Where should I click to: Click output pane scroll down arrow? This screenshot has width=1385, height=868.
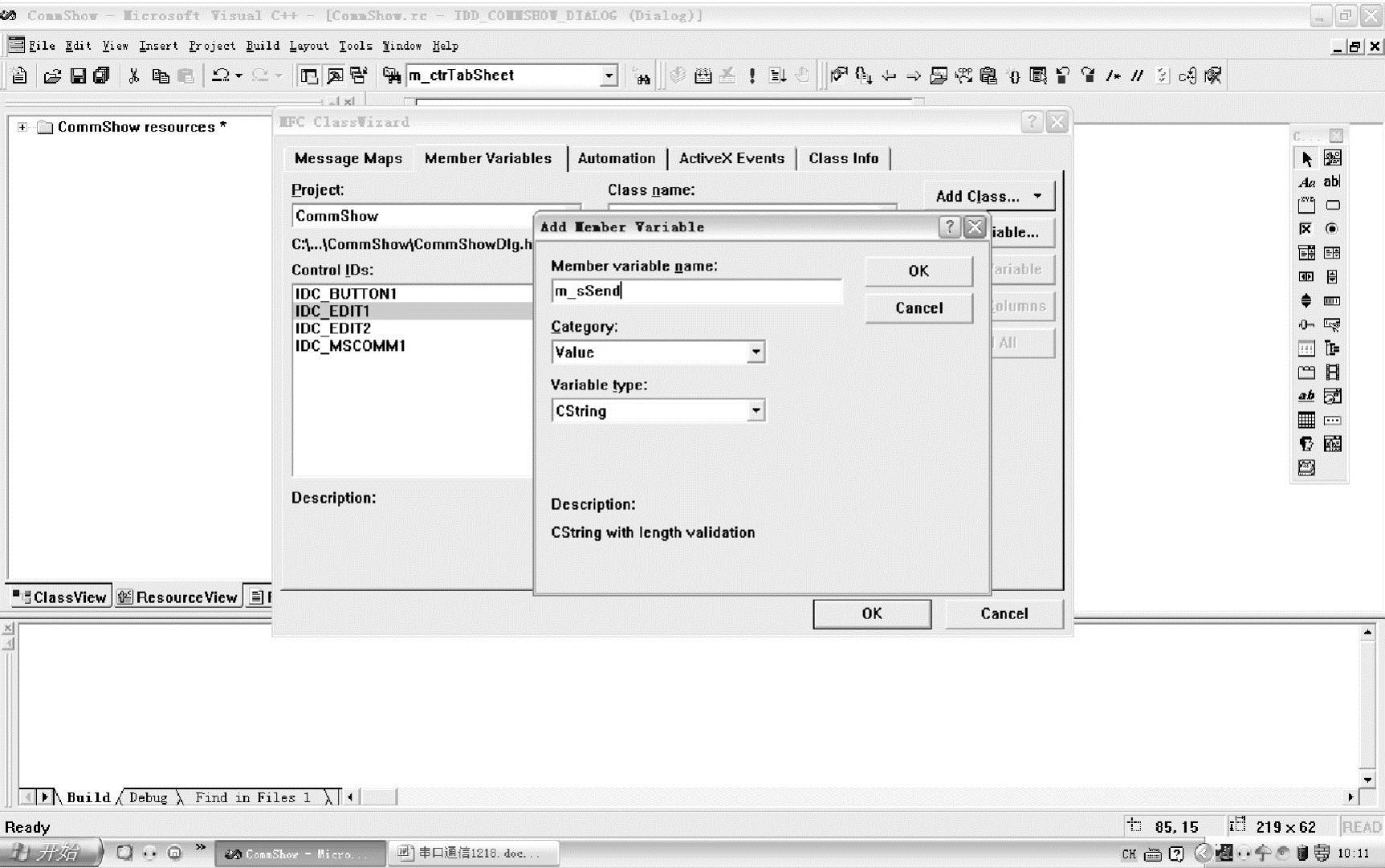1367,779
